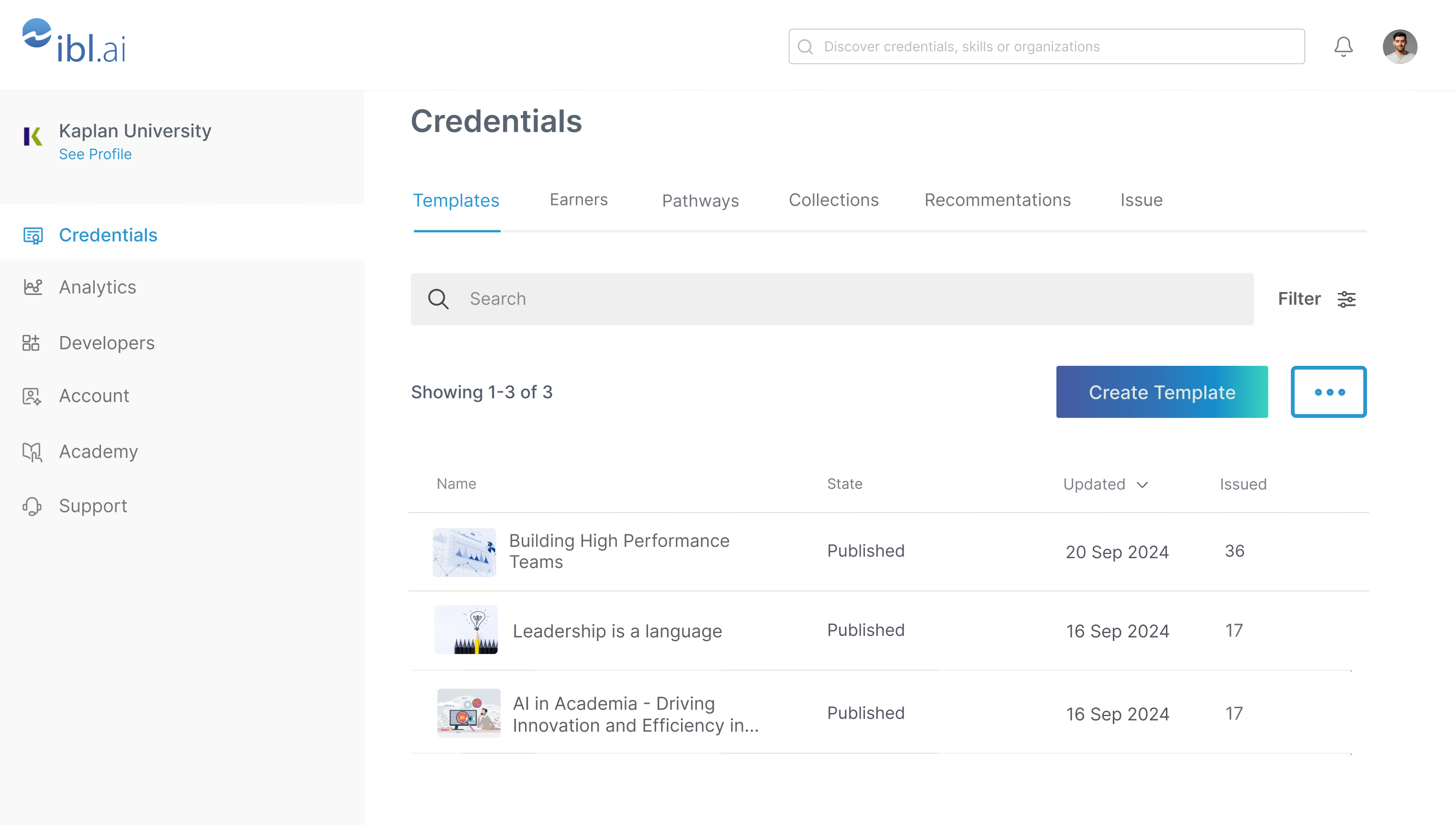This screenshot has height=825, width=1456.
Task: Click the Discover credentials search box
Action: click(1047, 46)
